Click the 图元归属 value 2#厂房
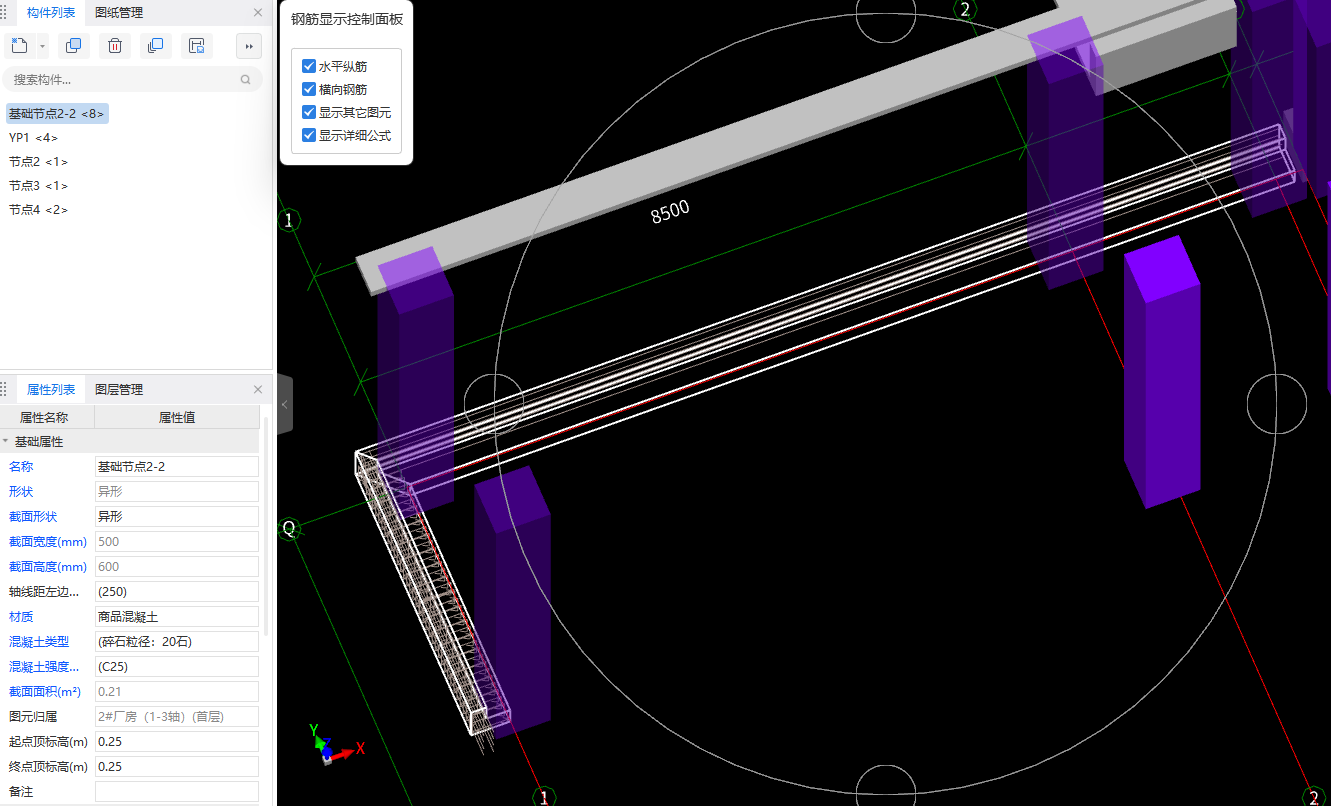Screen dimensions: 1331x806 177,716
